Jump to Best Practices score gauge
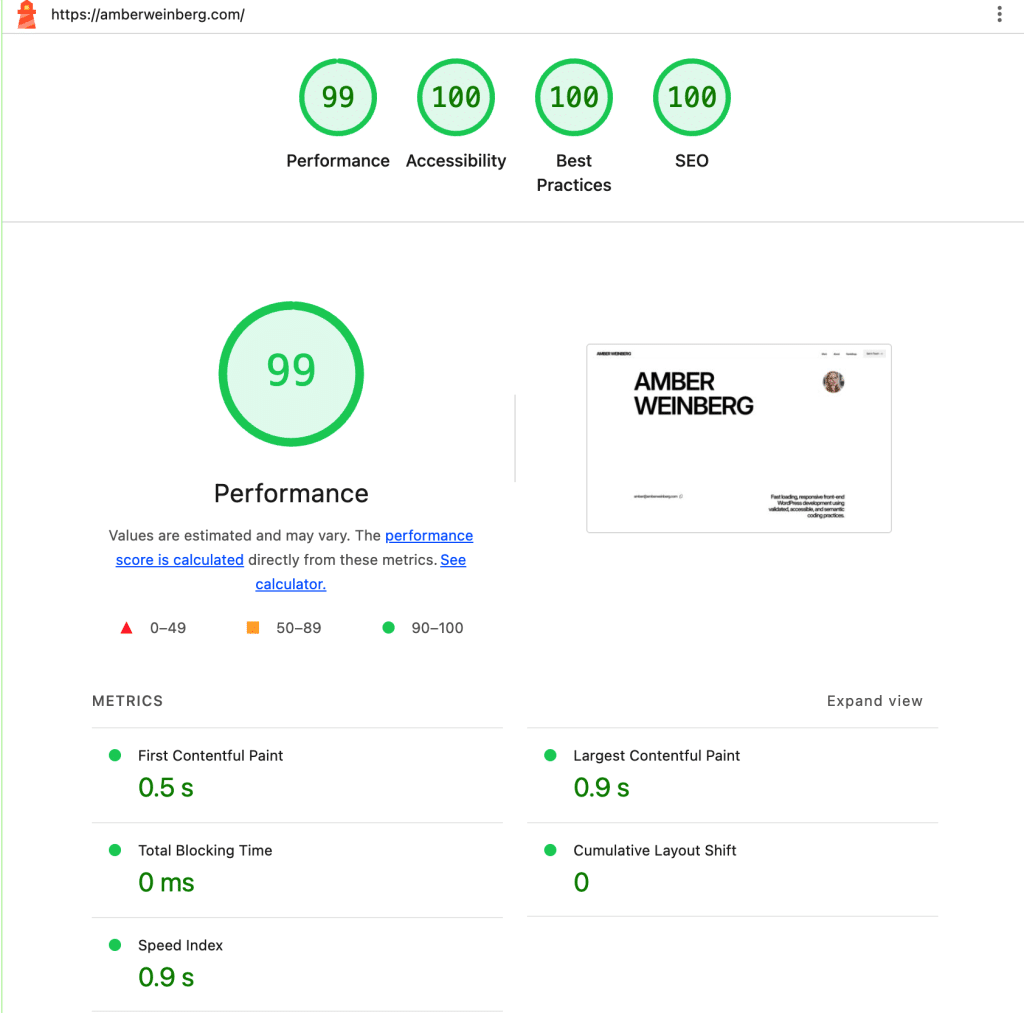This screenshot has width=1024, height=1013. click(574, 97)
